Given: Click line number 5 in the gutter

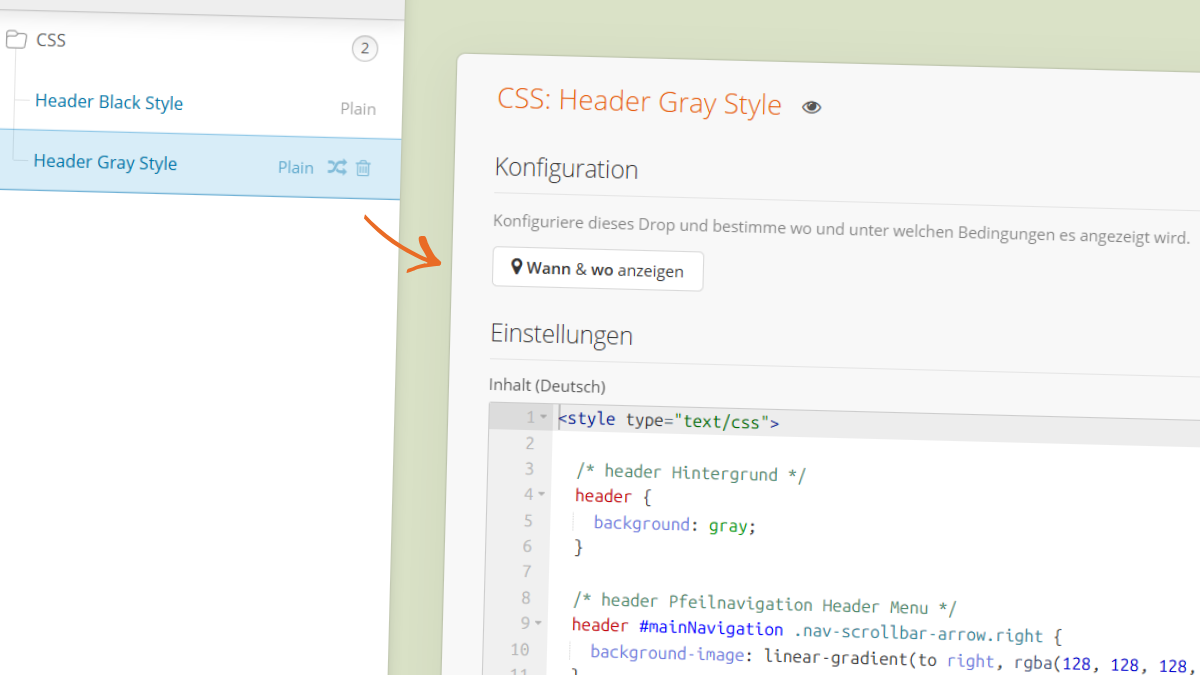Looking at the screenshot, I should point(527,520).
